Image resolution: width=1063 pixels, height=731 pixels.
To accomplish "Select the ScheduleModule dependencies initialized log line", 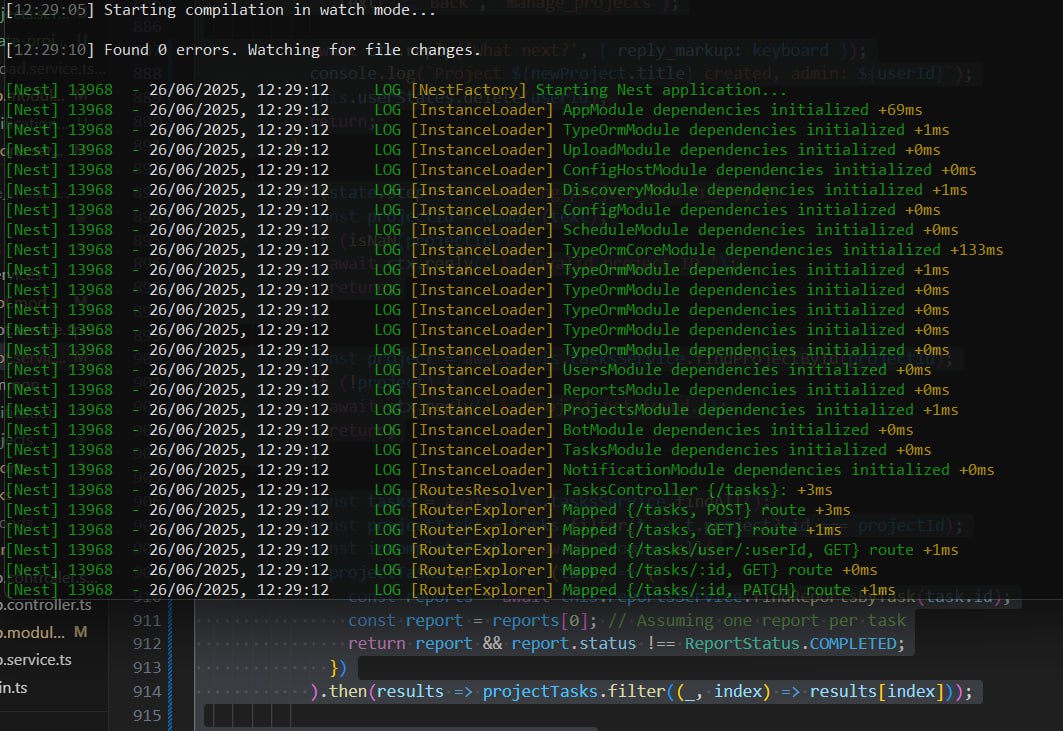I will point(482,230).
